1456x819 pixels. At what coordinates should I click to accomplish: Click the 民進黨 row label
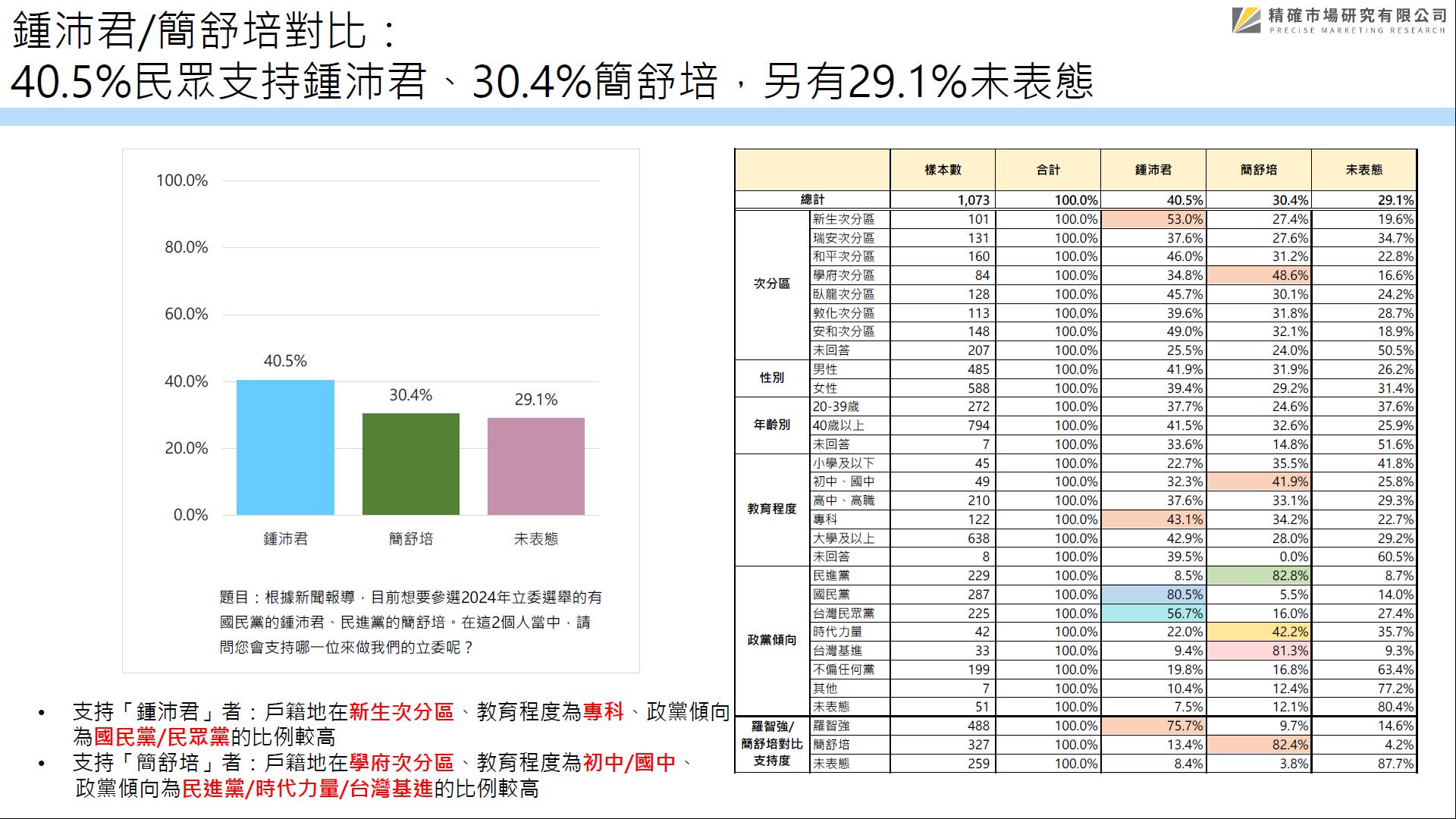click(831, 576)
